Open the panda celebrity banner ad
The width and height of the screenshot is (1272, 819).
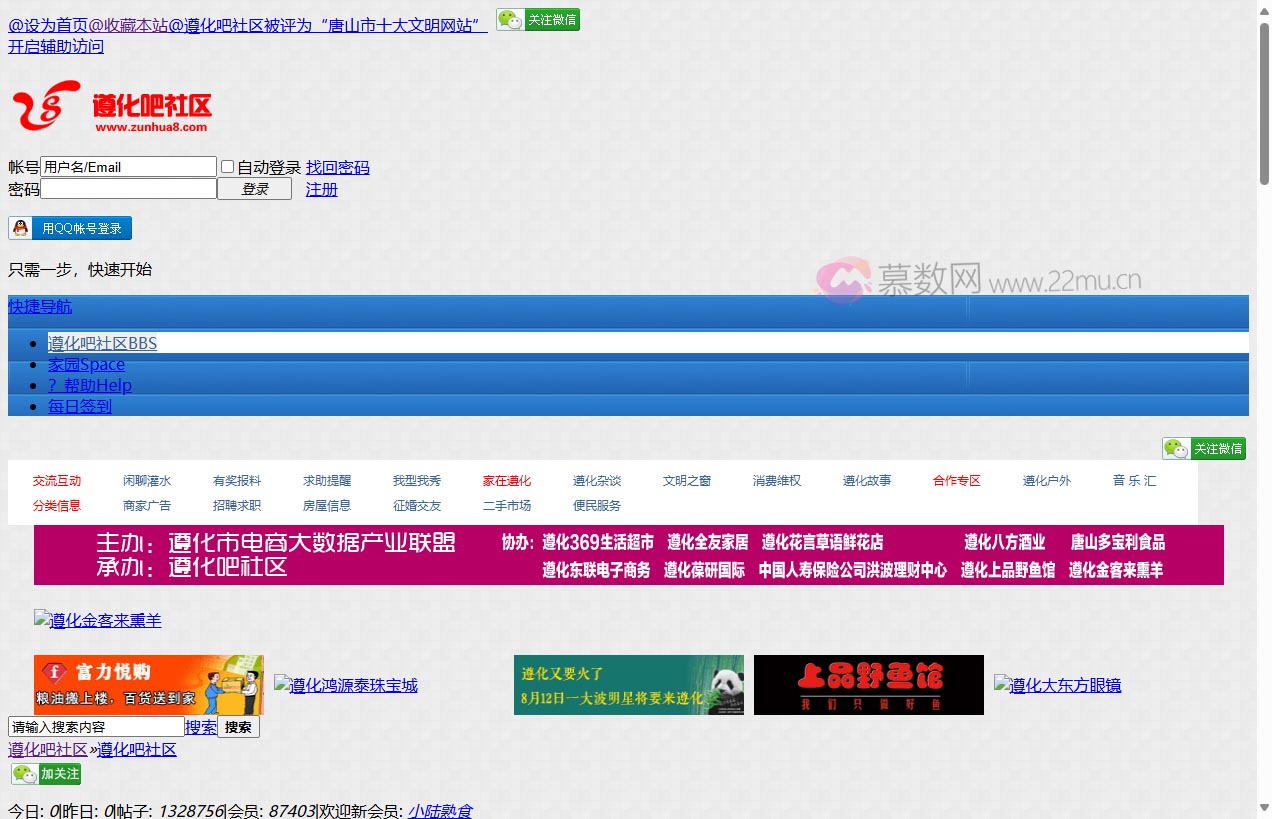(628, 685)
